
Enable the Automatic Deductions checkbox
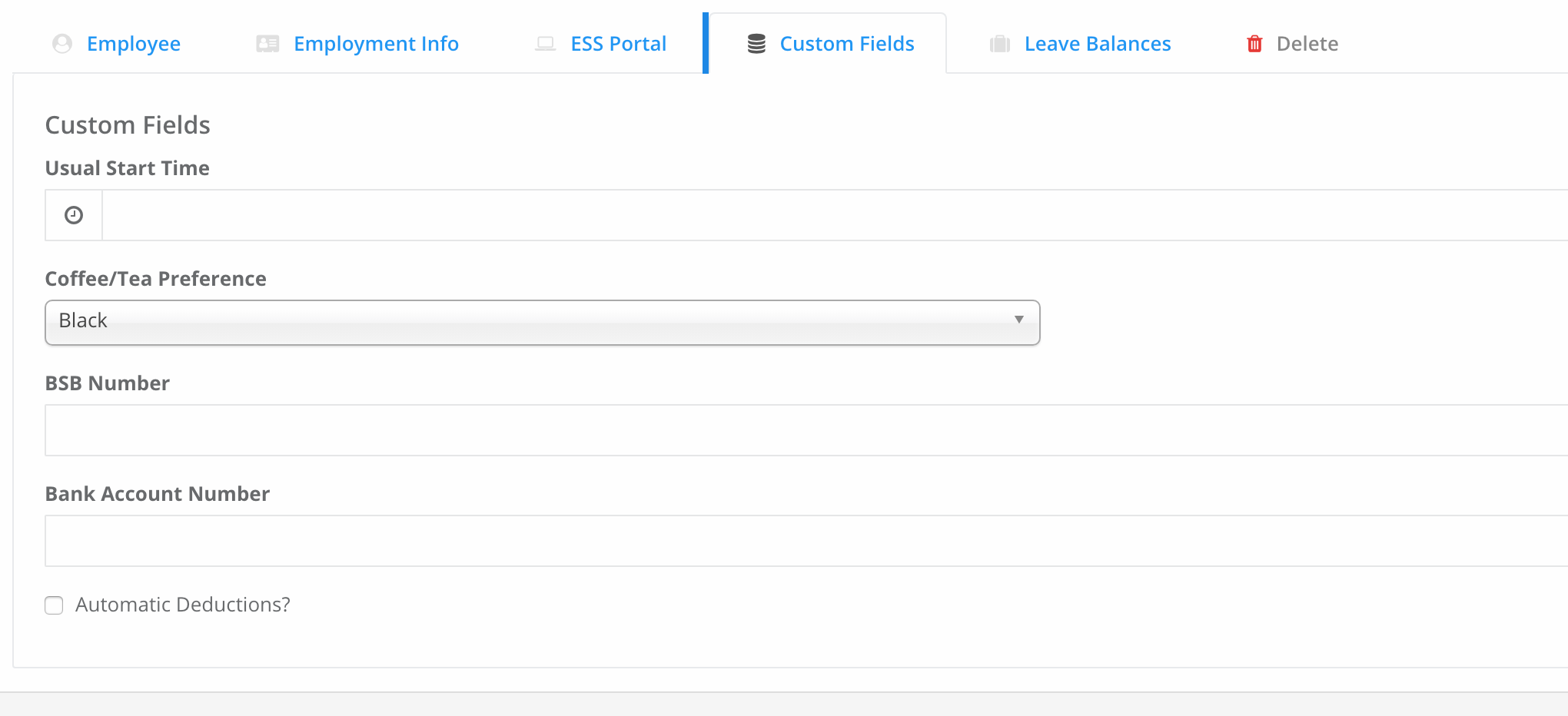[x=54, y=605]
